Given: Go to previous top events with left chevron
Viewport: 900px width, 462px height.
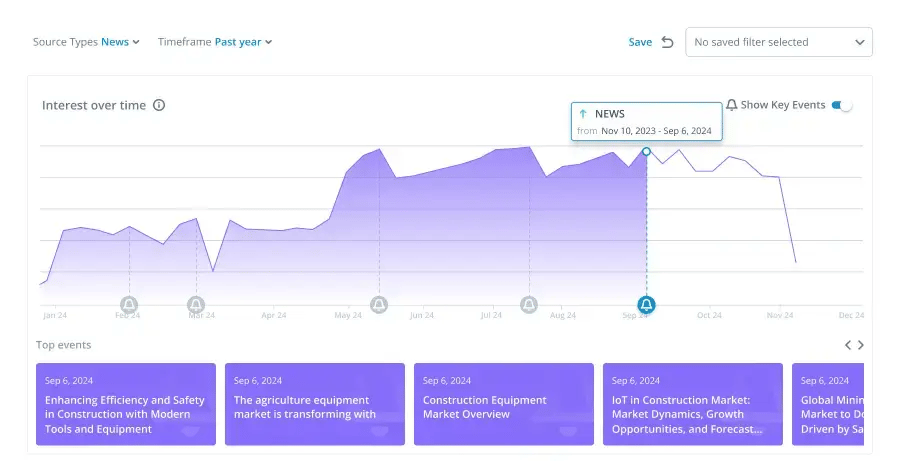Looking at the screenshot, I should 848,345.
